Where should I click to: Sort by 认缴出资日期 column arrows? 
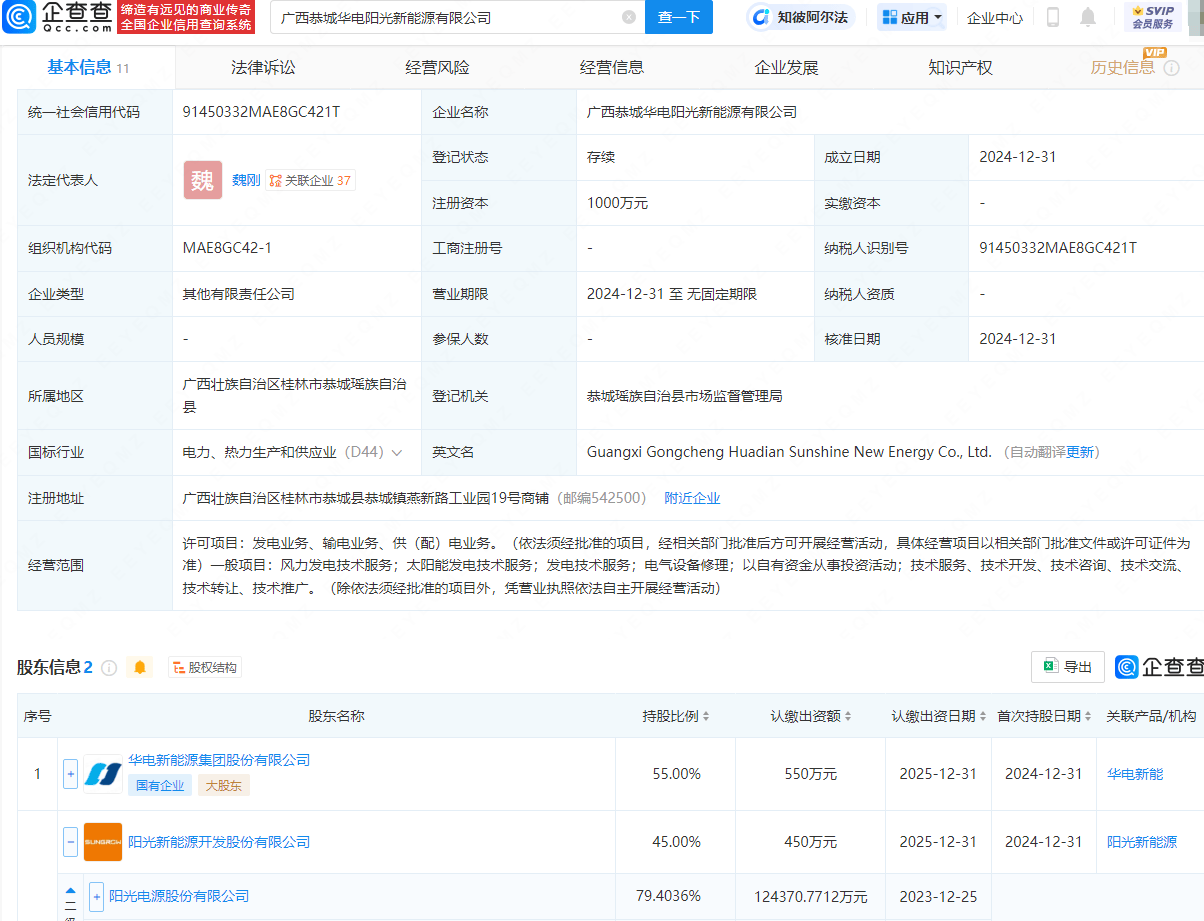coord(983,716)
